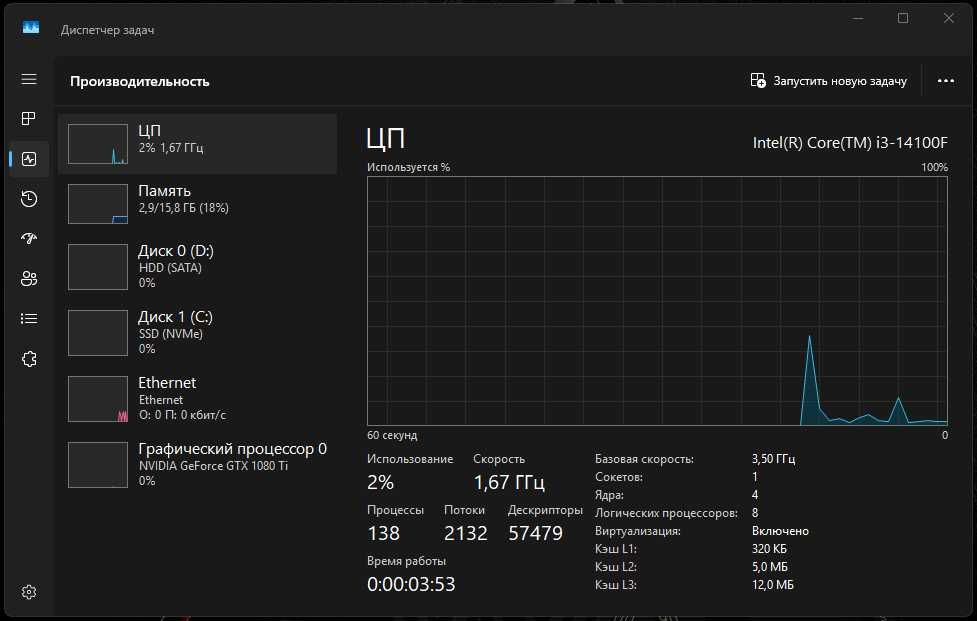
Task: Click the L3 cache value 12,0 МБ
Action: [x=773, y=585]
